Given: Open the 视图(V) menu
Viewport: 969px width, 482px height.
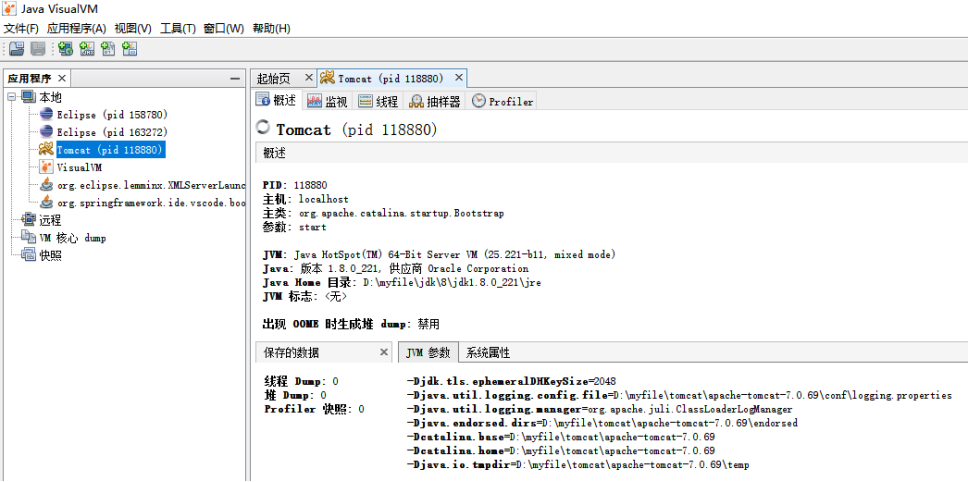Looking at the screenshot, I should 133,28.
